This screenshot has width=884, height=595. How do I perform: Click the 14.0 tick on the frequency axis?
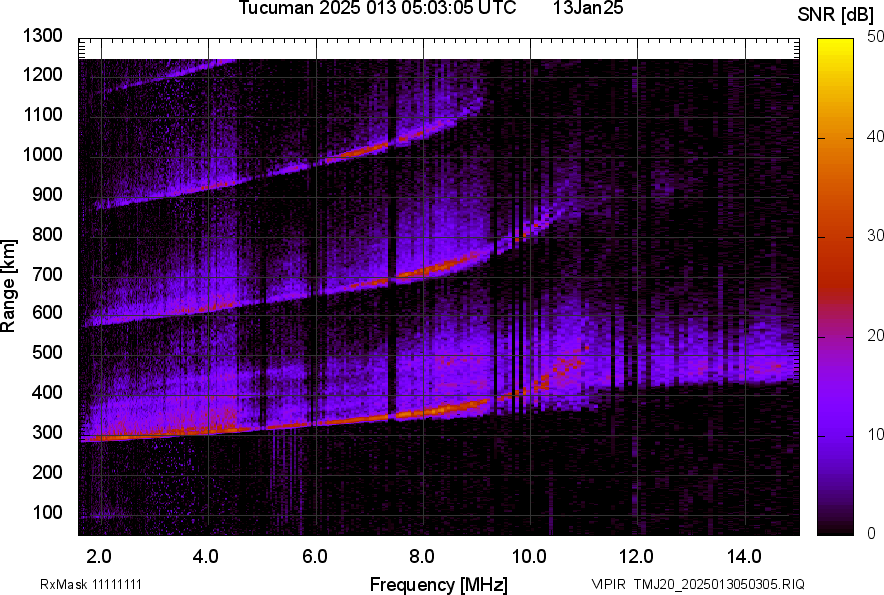click(x=744, y=556)
